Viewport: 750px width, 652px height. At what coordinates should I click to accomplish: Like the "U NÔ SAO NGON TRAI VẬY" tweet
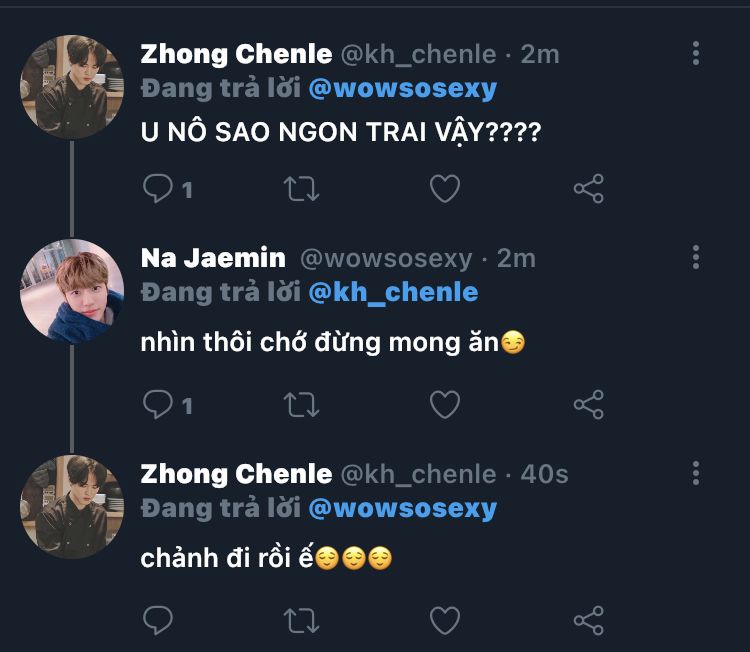pos(445,188)
